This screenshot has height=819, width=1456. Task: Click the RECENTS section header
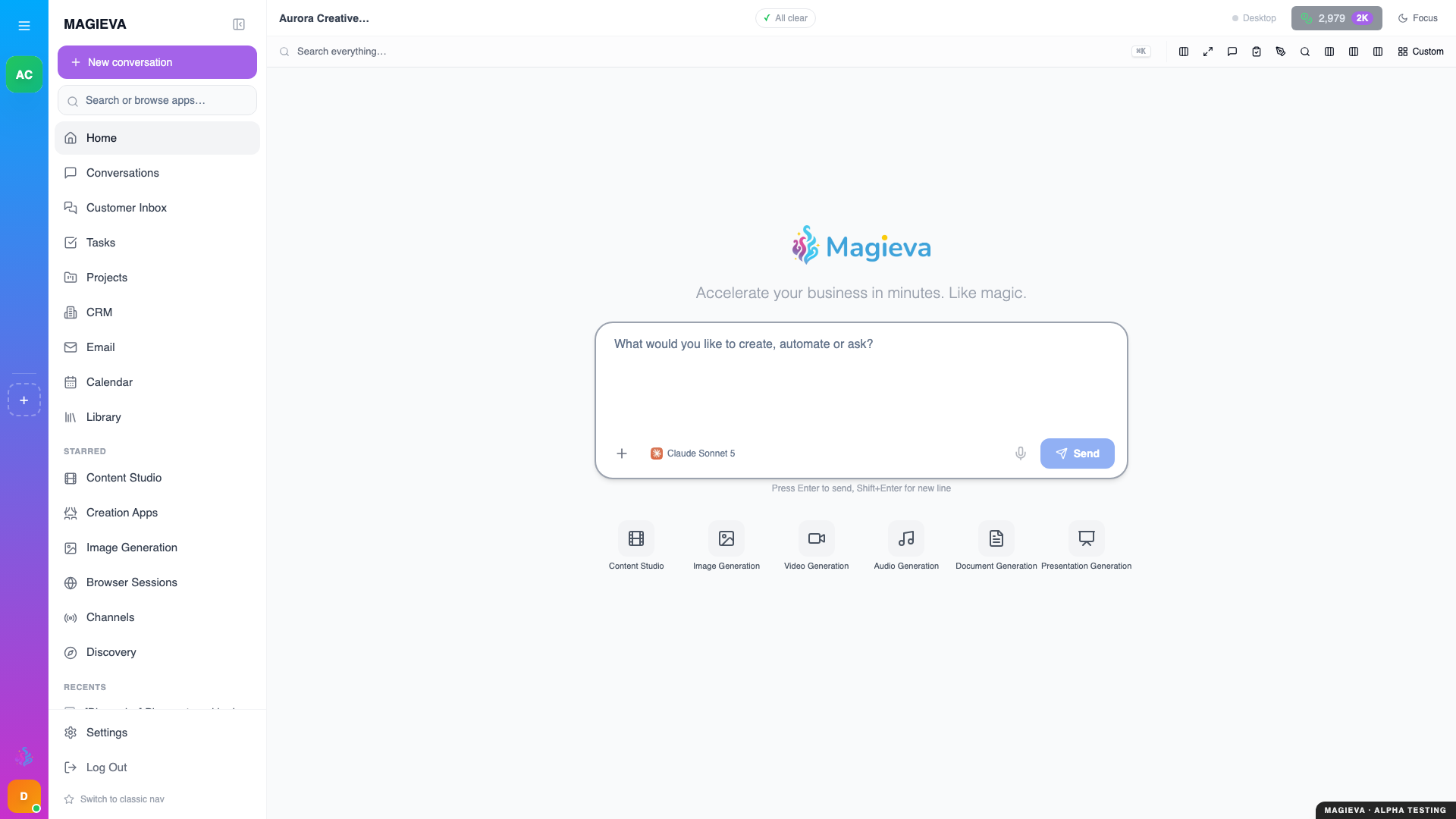click(x=85, y=687)
